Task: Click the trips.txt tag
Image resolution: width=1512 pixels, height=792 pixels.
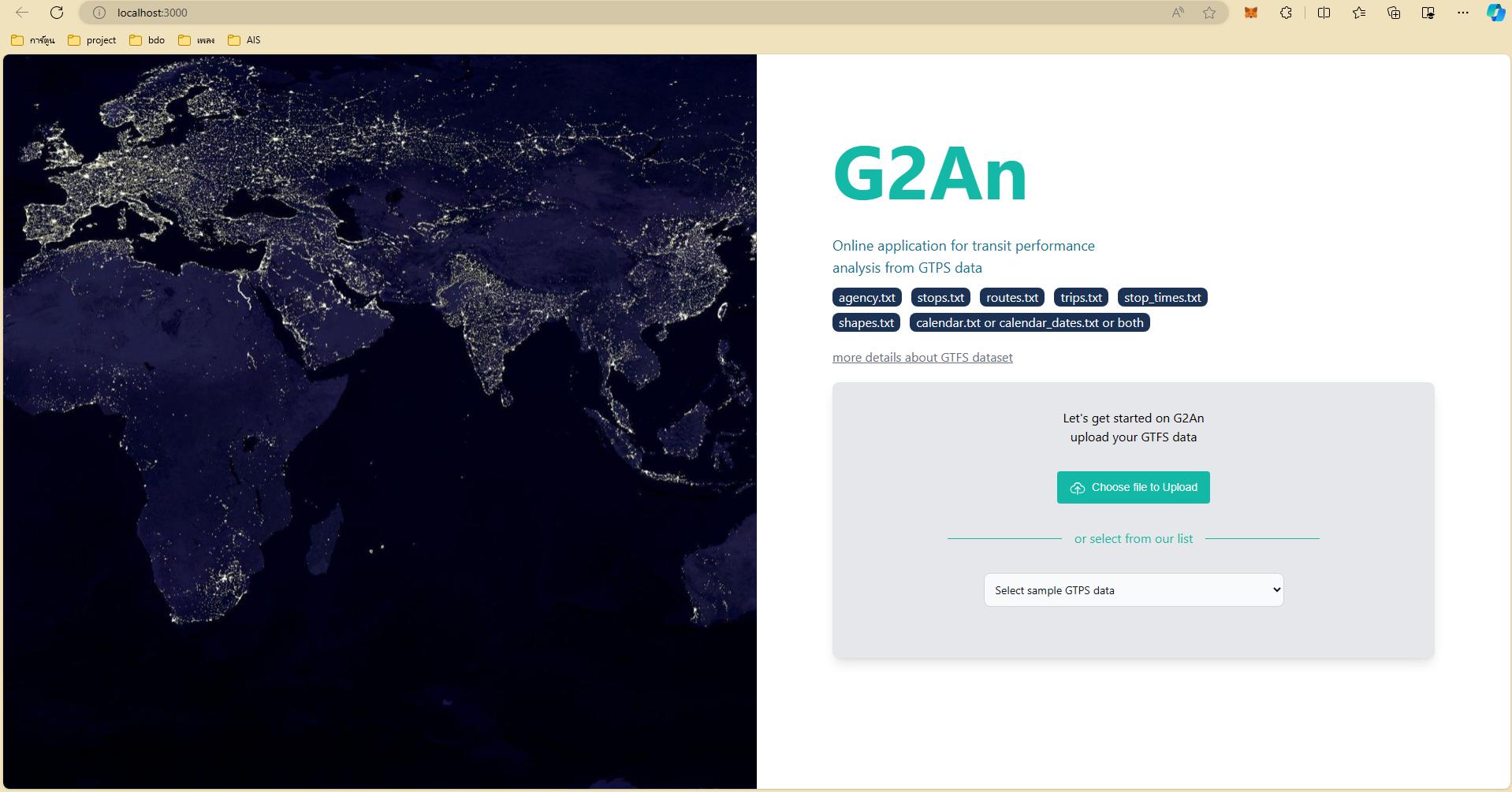Action: point(1081,297)
